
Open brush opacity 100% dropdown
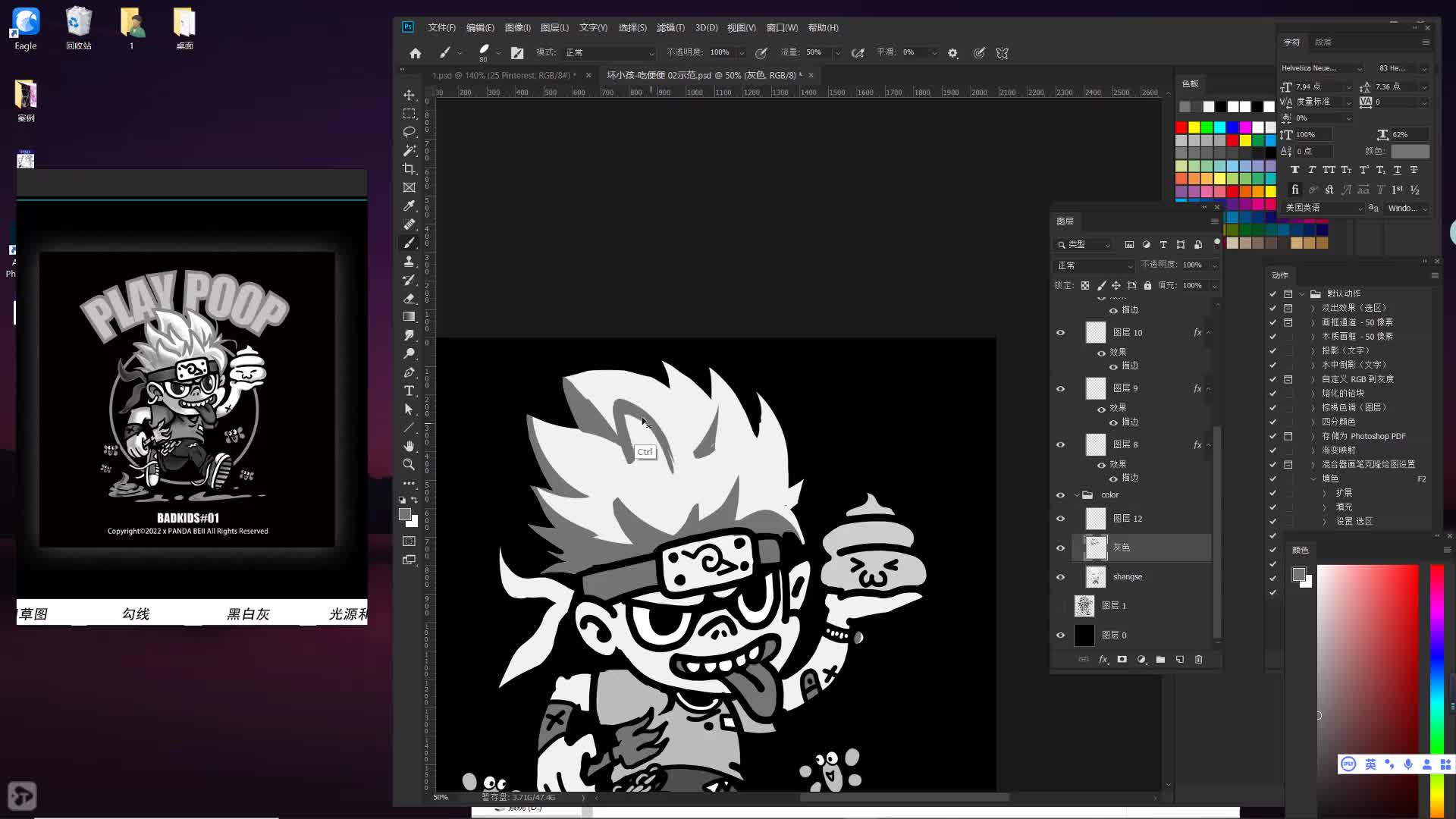(741, 53)
